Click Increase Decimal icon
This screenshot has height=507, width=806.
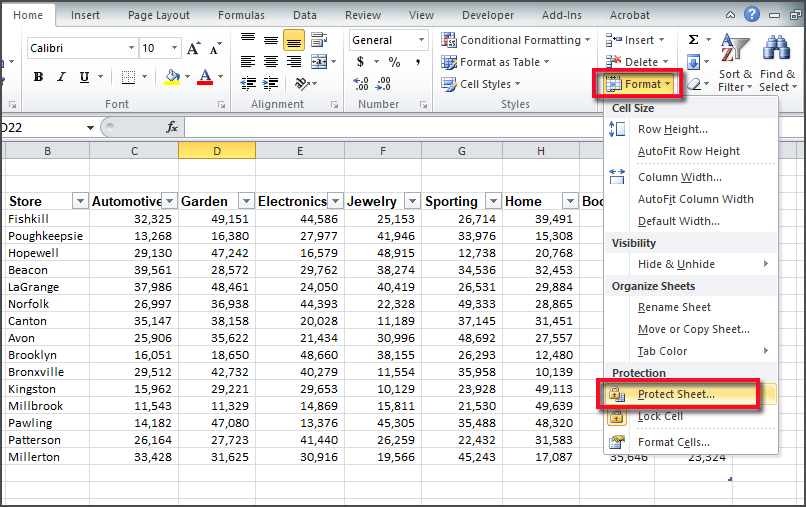pos(361,83)
